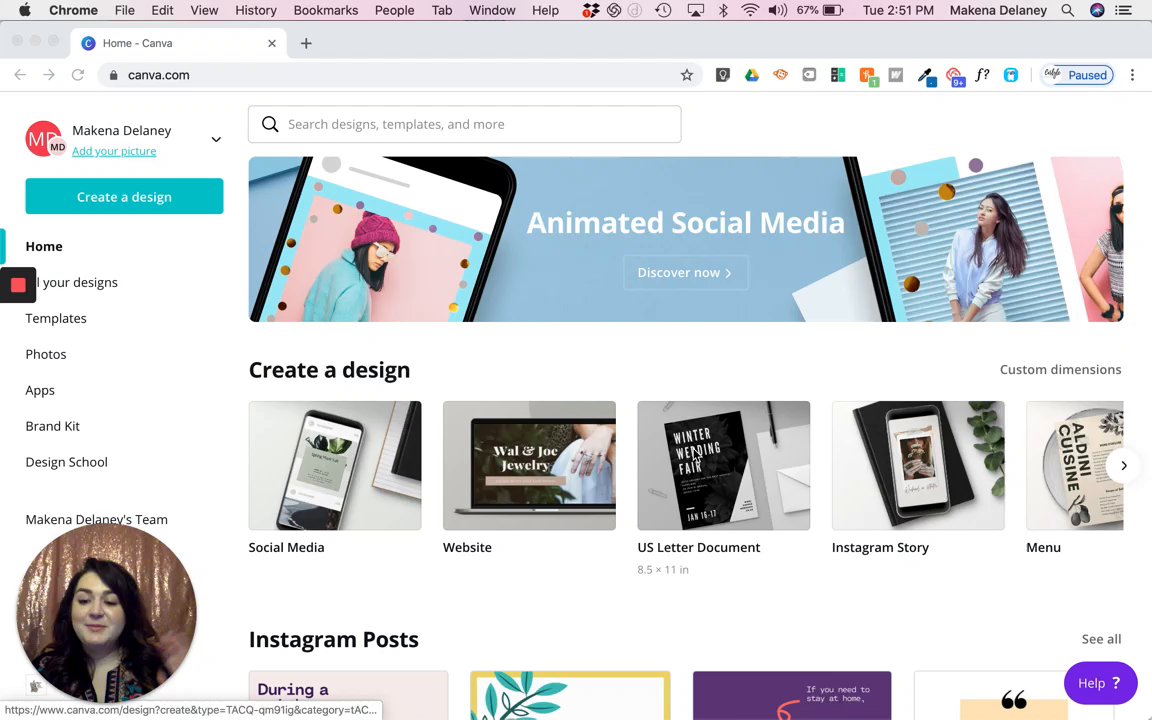1152x720 pixels.
Task: Click the lock icon beside canva.com
Action: (113, 75)
